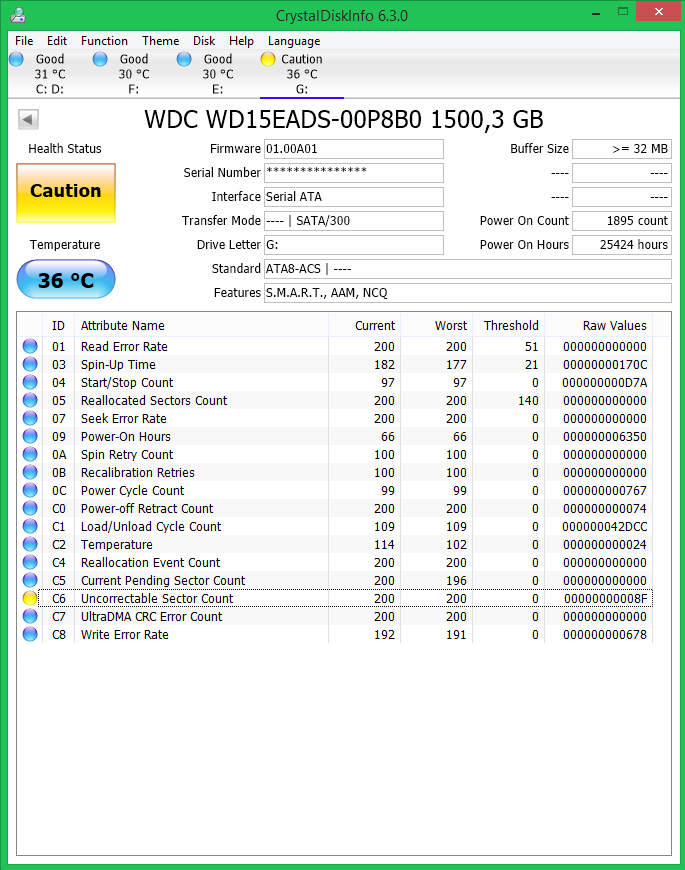Click raw value 000000042DCC
Viewport: 685px width, 870px height.
tap(605, 527)
